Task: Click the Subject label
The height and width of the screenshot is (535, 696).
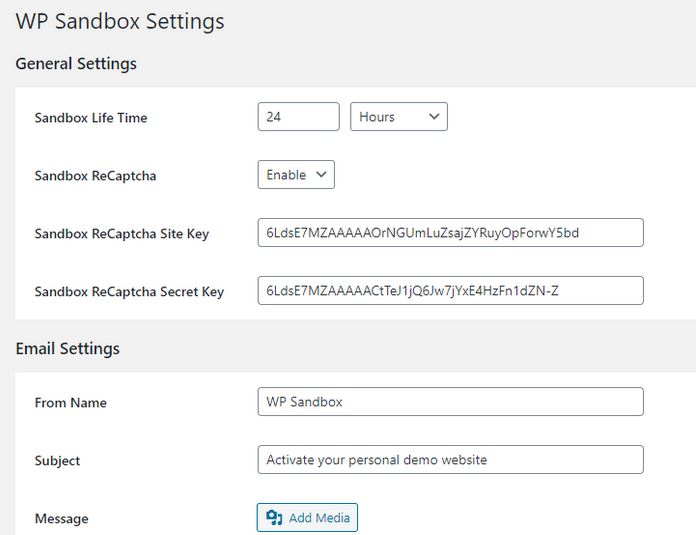Action: pos(57,461)
